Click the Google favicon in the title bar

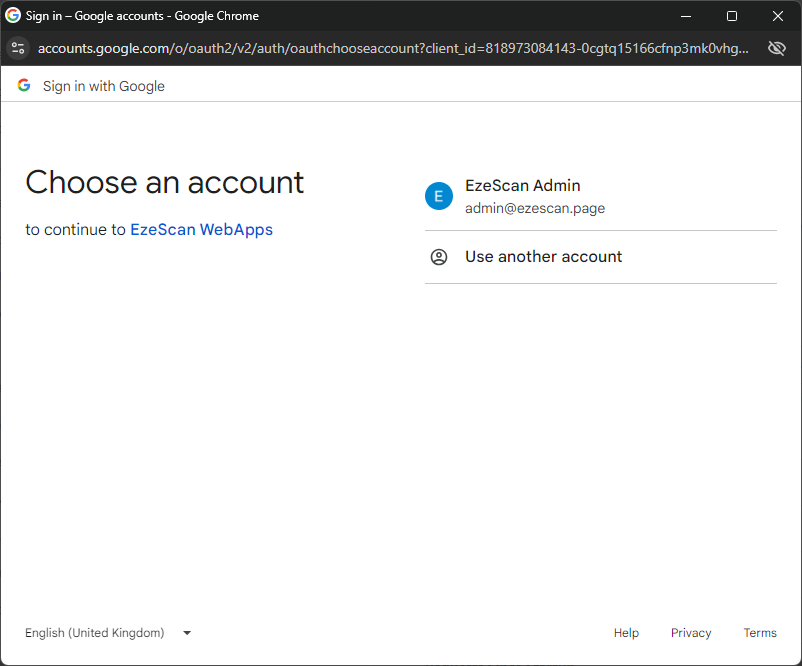click(13, 16)
